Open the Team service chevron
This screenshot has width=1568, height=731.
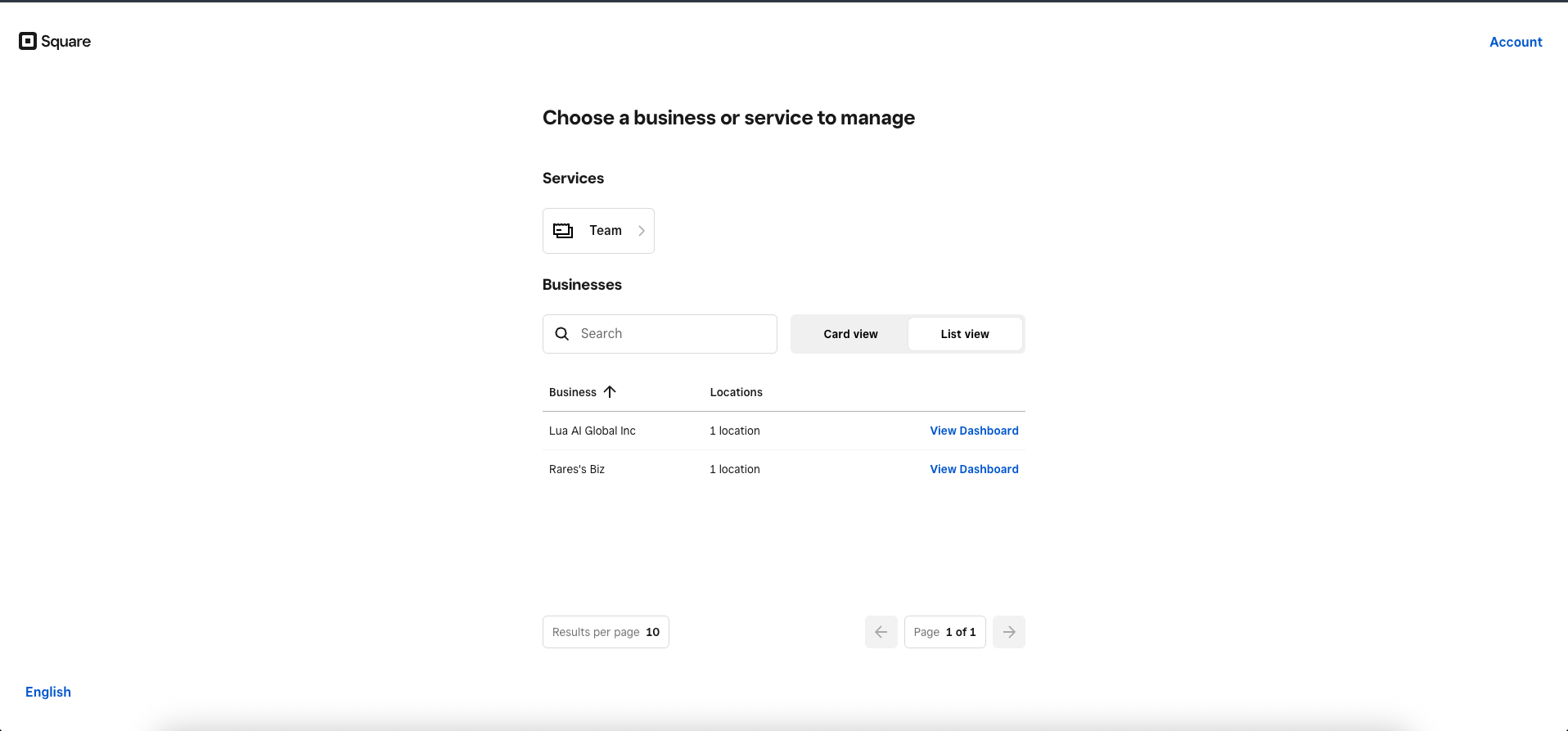tap(642, 231)
